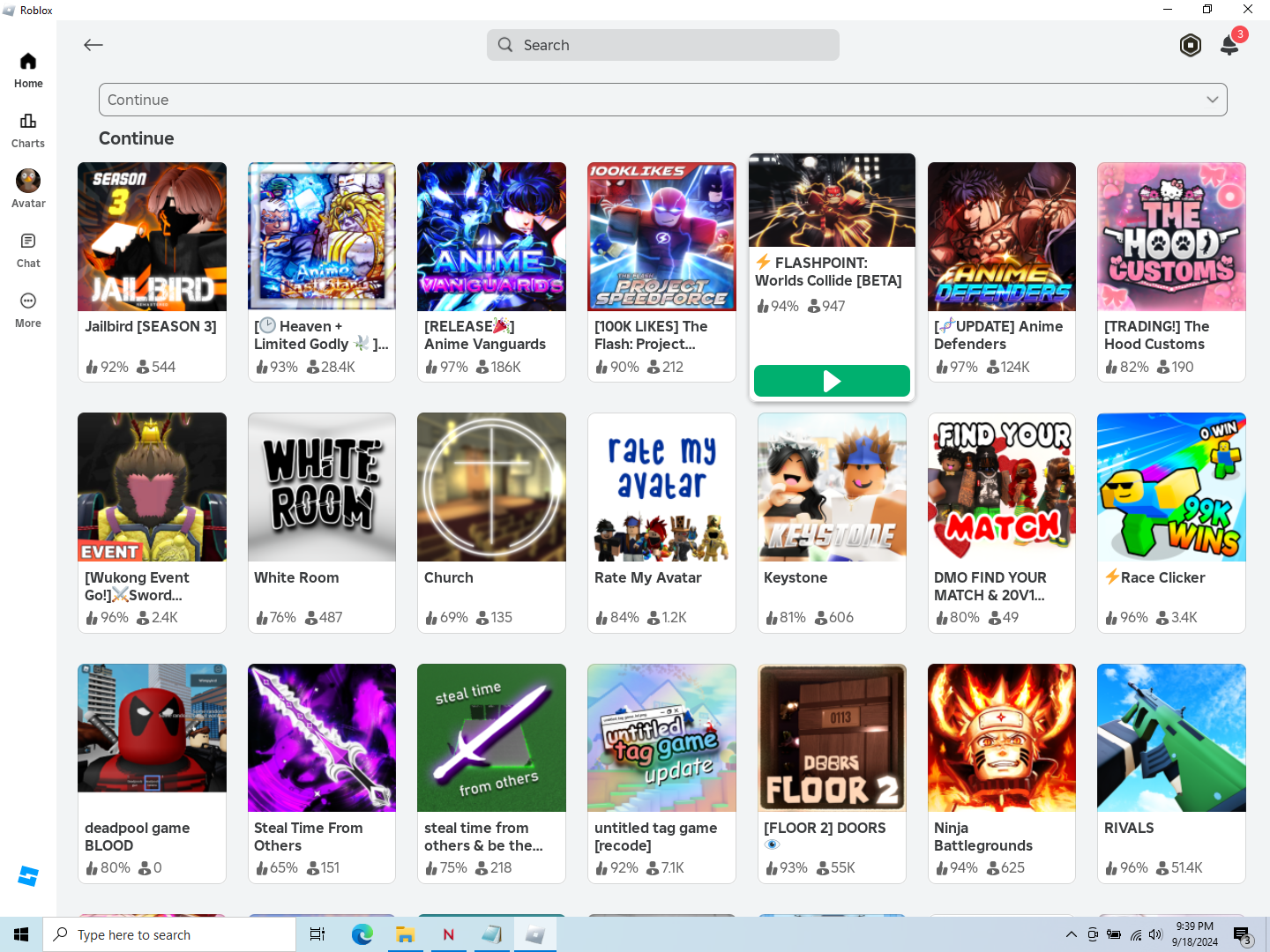Open Steal Time From Others thumbnail

[x=322, y=738]
